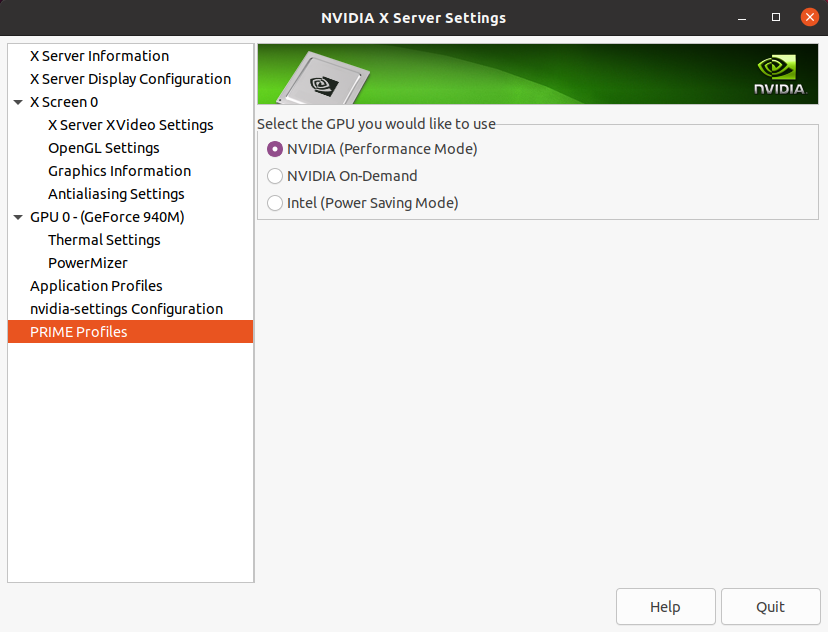This screenshot has width=828, height=632.
Task: Open OpenGL Settings page
Action: [x=104, y=148]
